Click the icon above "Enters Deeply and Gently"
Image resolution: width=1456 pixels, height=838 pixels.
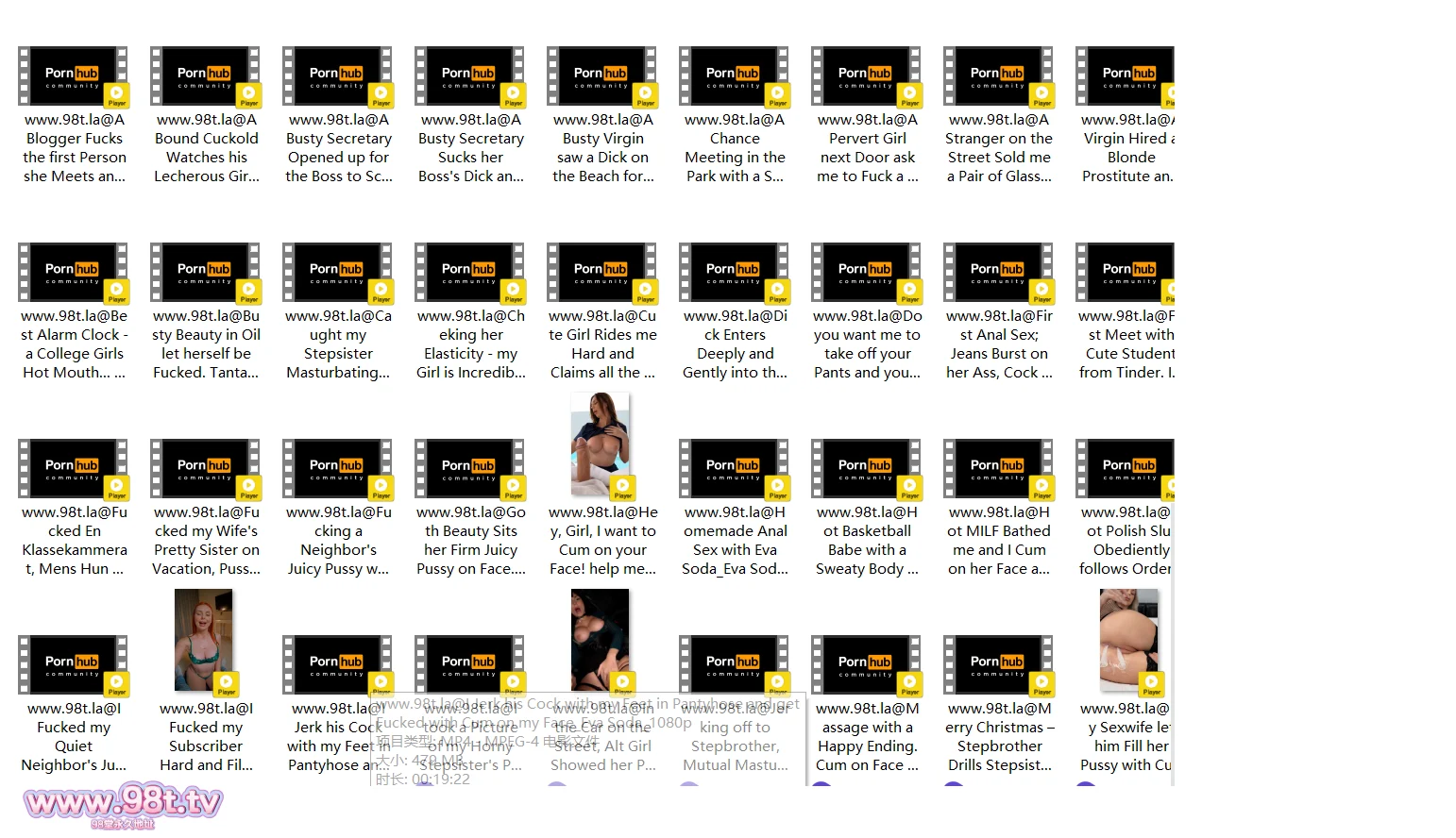click(x=735, y=272)
